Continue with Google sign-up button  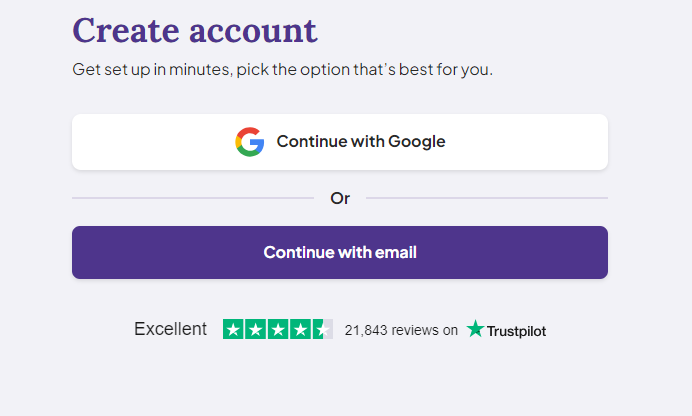click(x=340, y=142)
